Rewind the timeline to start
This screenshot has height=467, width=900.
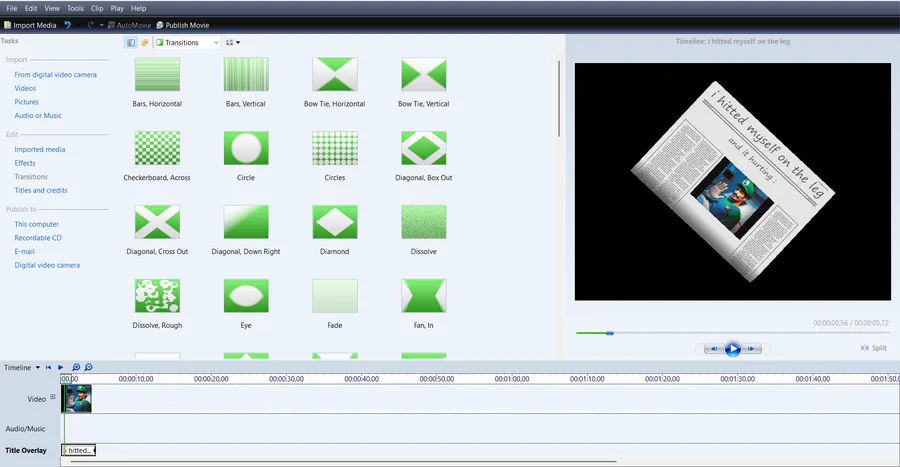[x=48, y=367]
